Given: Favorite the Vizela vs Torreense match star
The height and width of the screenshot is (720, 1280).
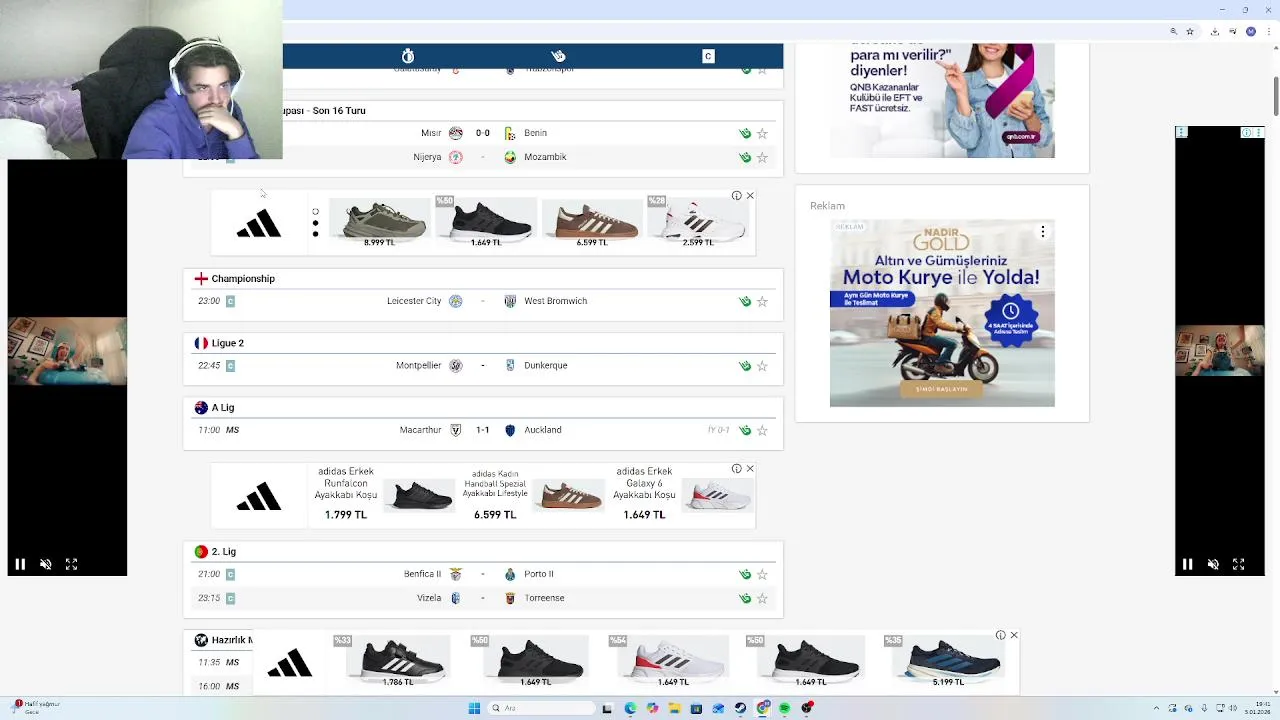Looking at the screenshot, I should pyautogui.click(x=762, y=598).
